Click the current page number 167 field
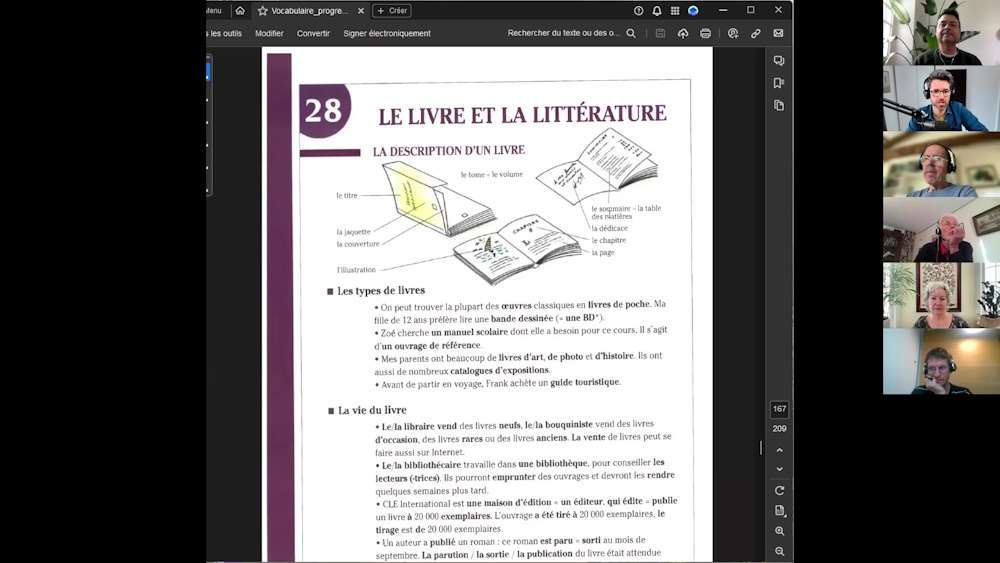 click(779, 409)
